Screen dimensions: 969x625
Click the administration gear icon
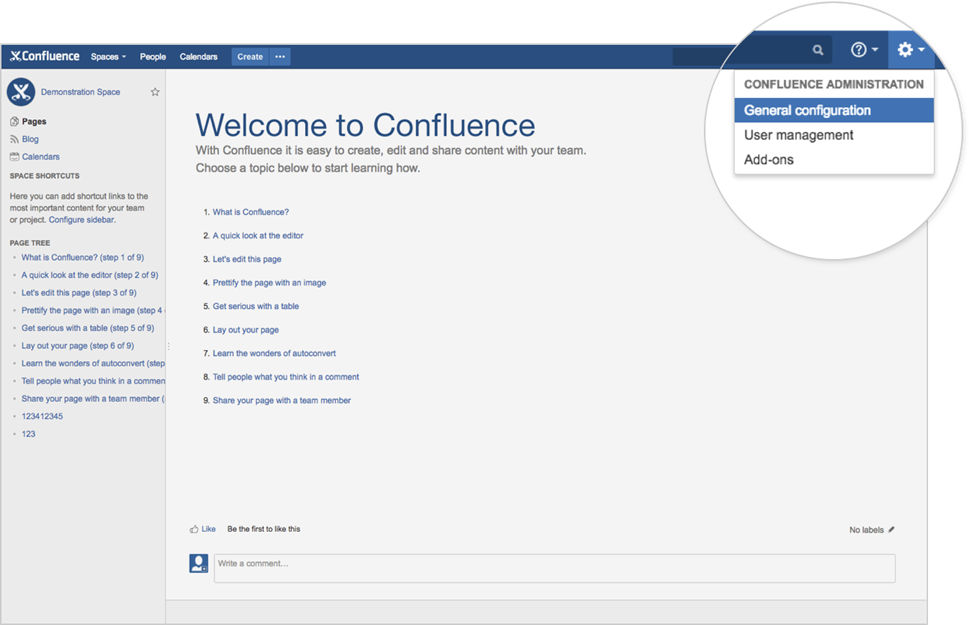(905, 48)
